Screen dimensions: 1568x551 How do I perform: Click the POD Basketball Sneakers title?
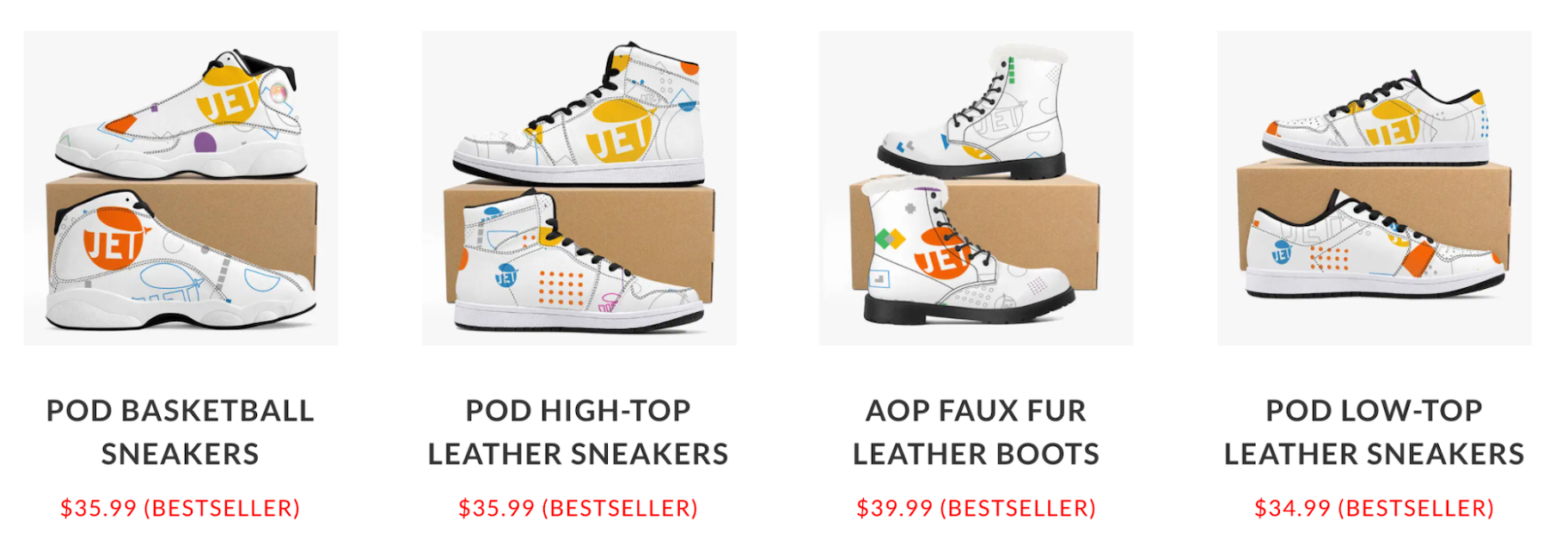(x=181, y=432)
